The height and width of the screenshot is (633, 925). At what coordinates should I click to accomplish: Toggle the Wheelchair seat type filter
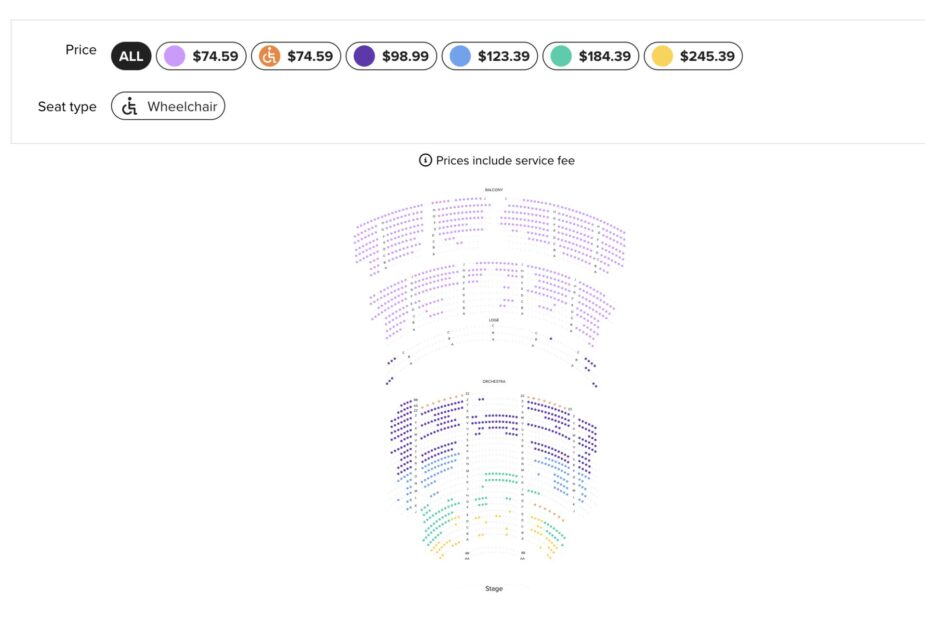tap(168, 106)
